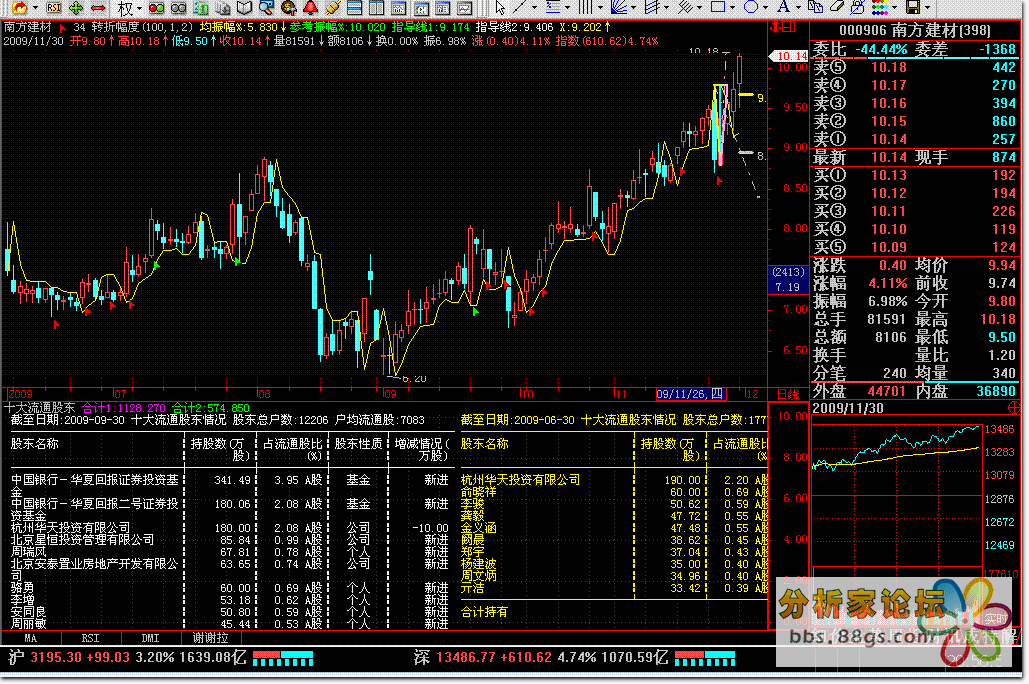Expand the 权 dropdown arrow

point(139,9)
